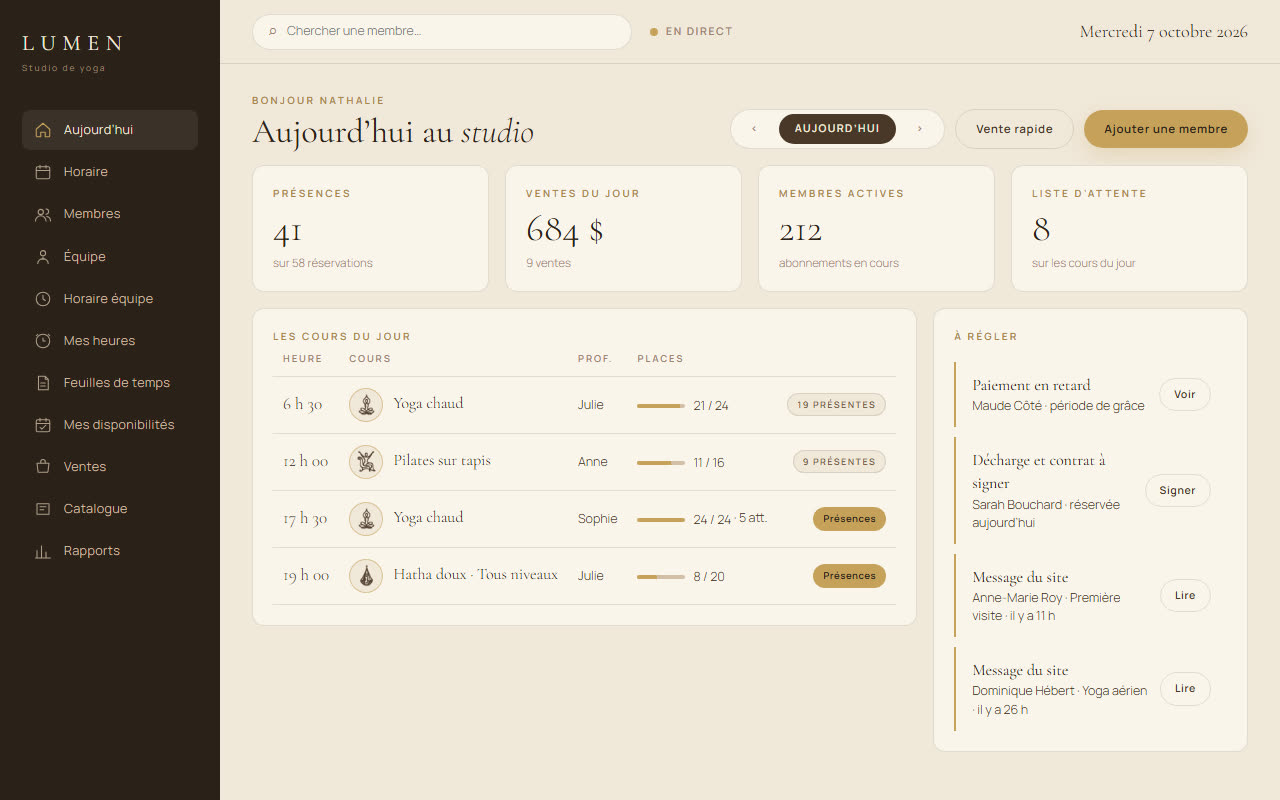Screen dimensions: 1280x800
Task: Click the EN DIRECT status indicator
Action: 691,32
